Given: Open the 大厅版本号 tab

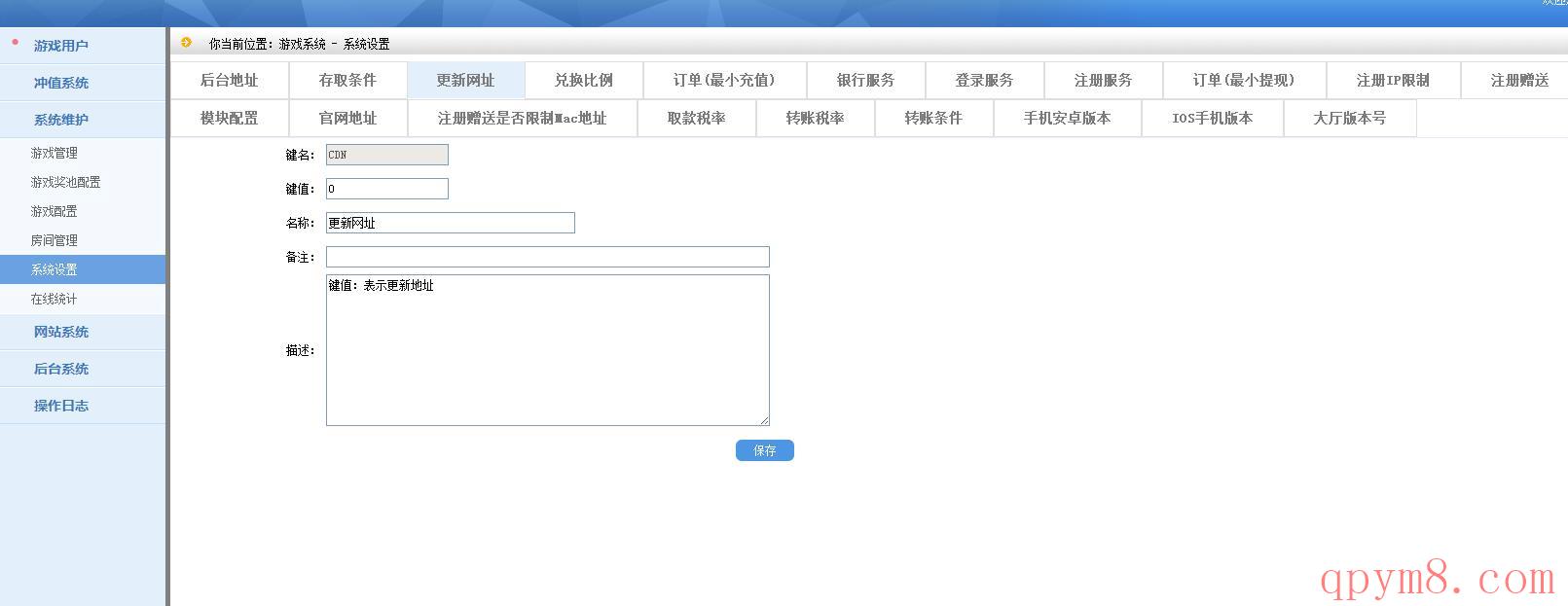Looking at the screenshot, I should (x=1350, y=119).
